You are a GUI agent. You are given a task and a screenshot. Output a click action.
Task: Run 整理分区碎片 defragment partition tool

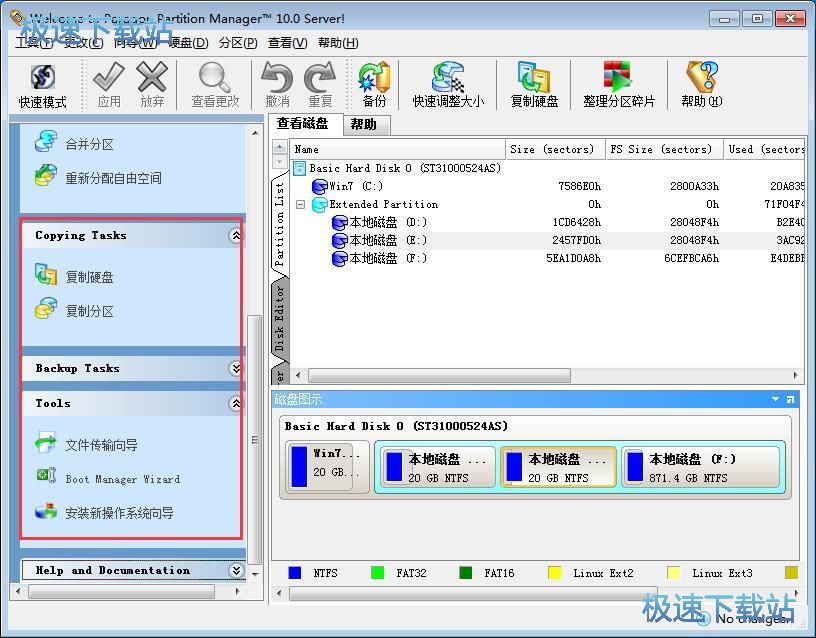click(x=619, y=85)
